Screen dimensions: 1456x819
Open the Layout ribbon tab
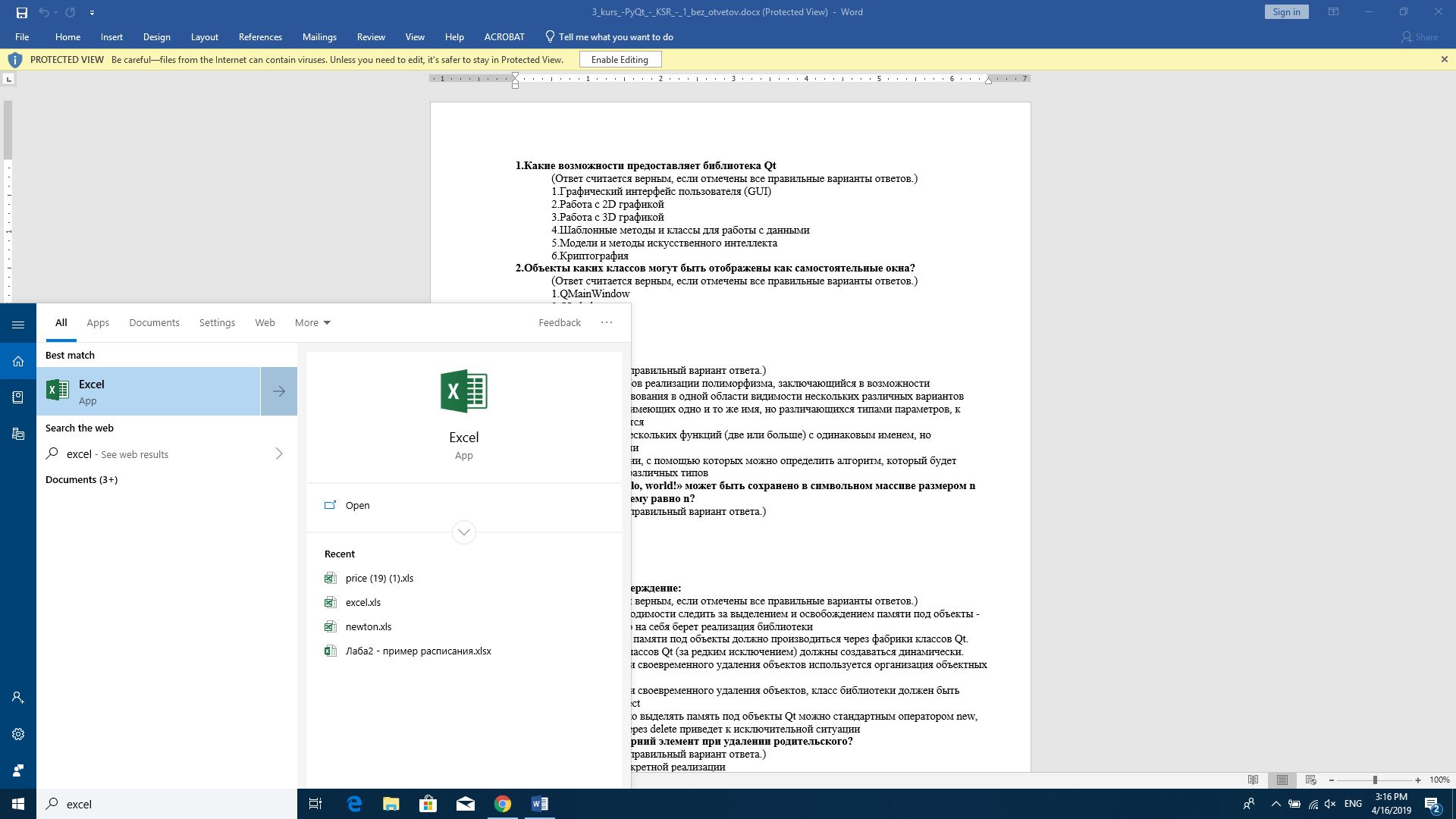(204, 36)
